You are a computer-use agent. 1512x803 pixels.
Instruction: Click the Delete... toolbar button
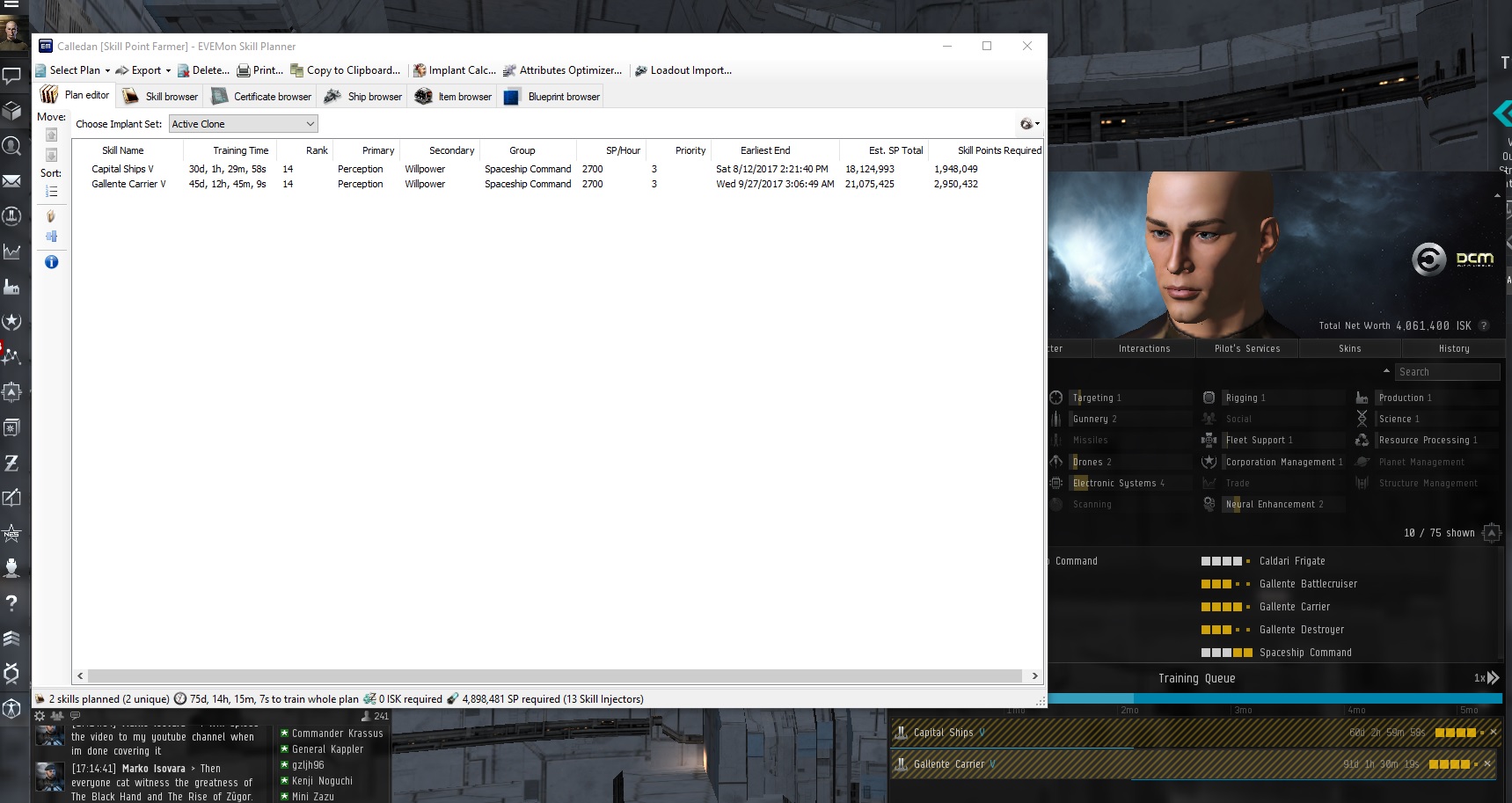[x=203, y=70]
